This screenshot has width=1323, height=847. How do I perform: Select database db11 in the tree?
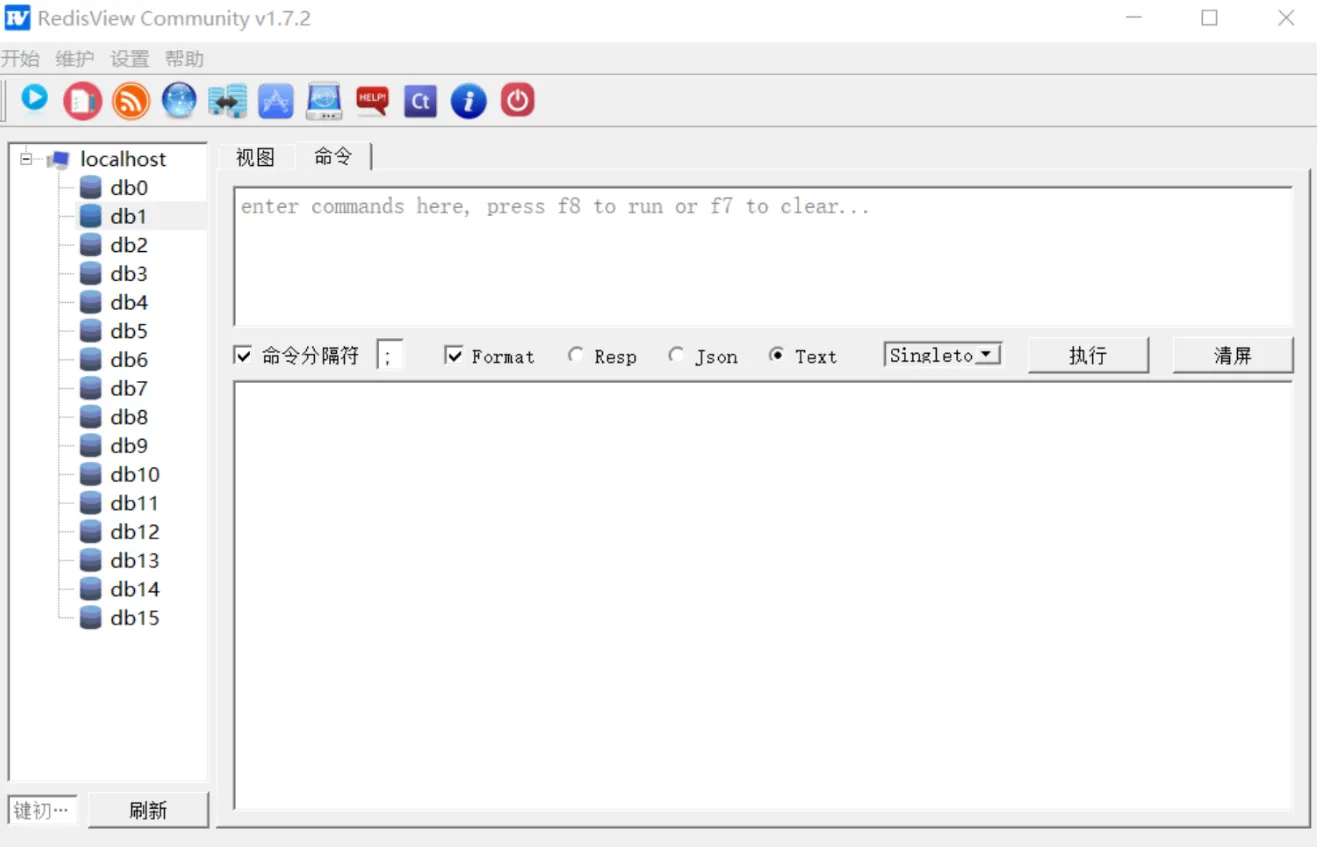(135, 503)
